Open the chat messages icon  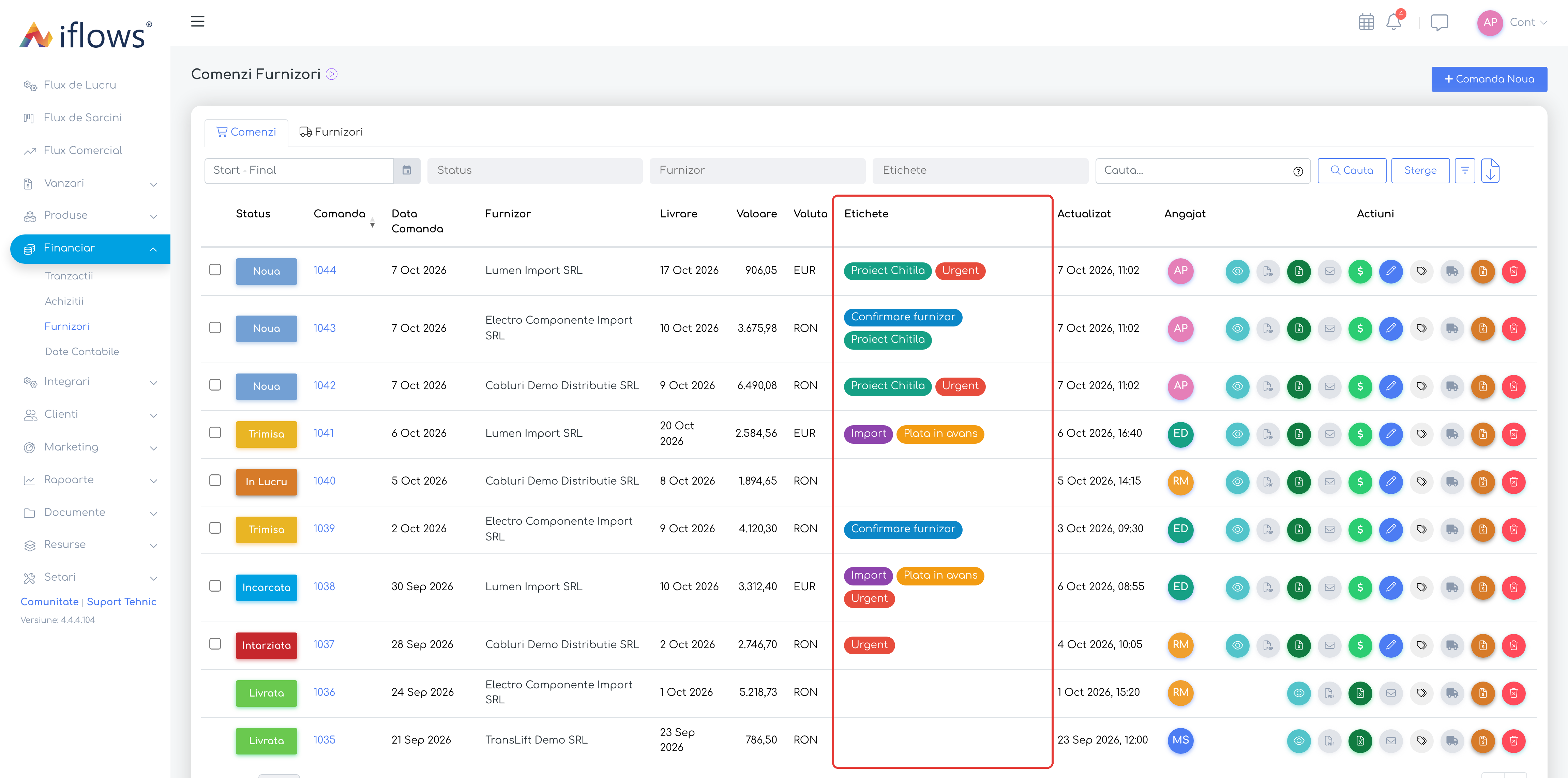click(x=1439, y=22)
